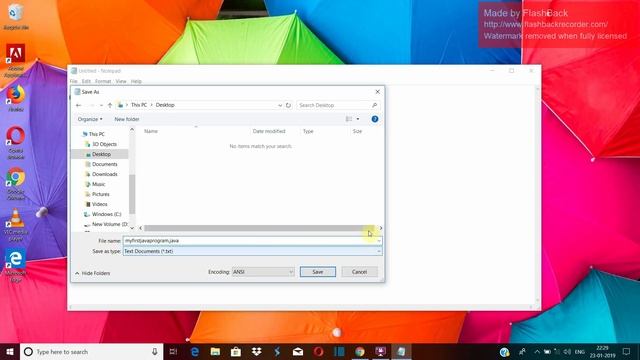
Task: Select This PC in navigation tree
Action: click(x=96, y=134)
